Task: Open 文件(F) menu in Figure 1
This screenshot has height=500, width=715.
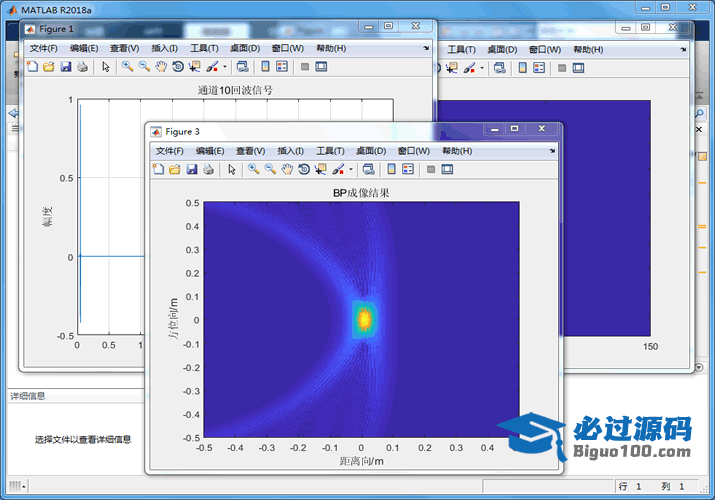Action: pos(44,48)
